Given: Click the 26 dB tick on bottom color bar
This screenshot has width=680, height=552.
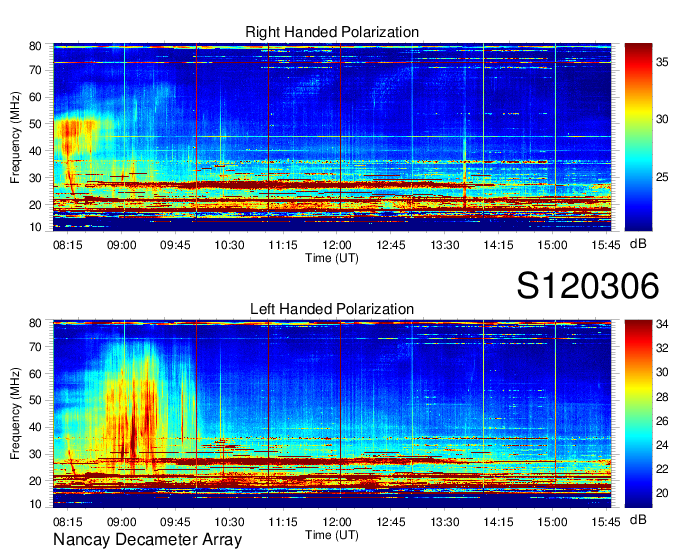Looking at the screenshot, I should pos(662,421).
